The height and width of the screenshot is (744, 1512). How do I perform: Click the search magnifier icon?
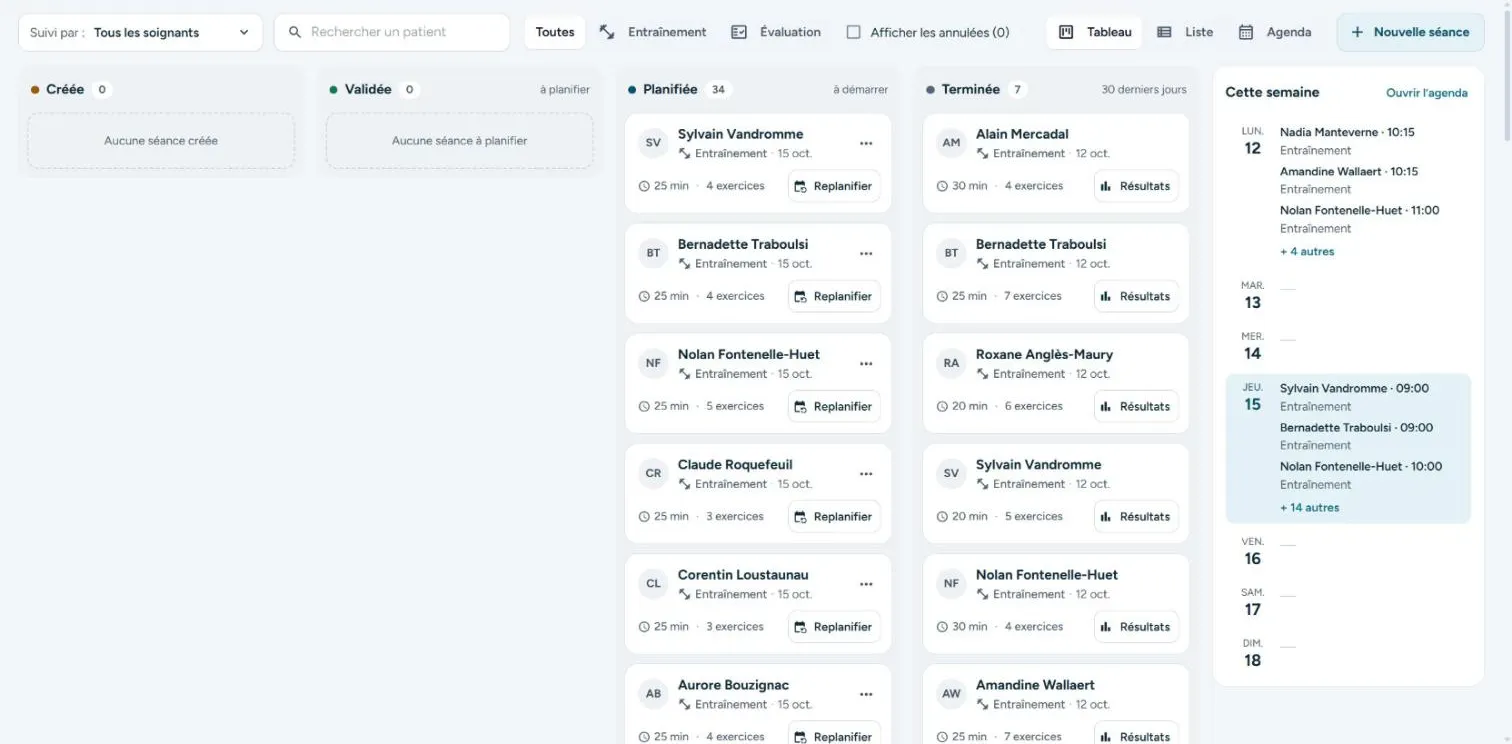pos(295,32)
